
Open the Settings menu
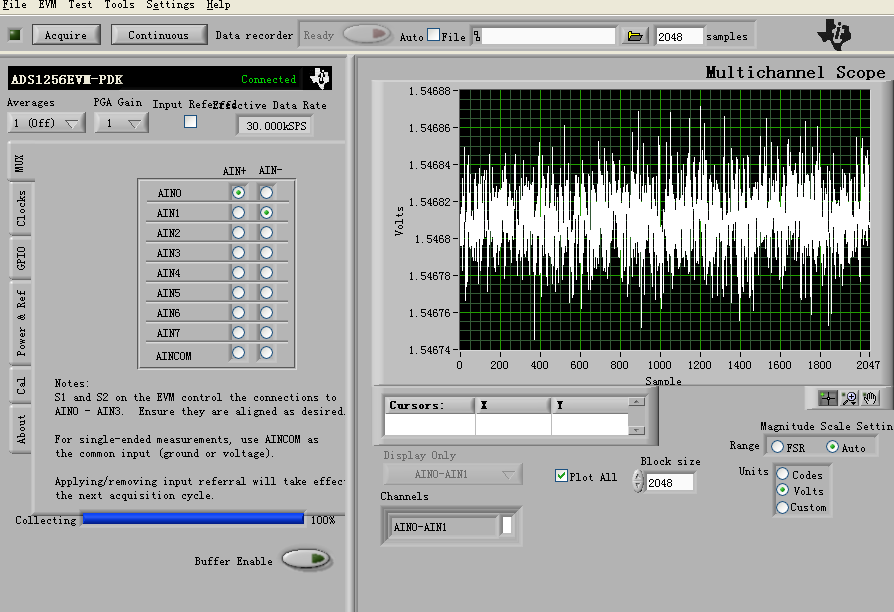170,5
